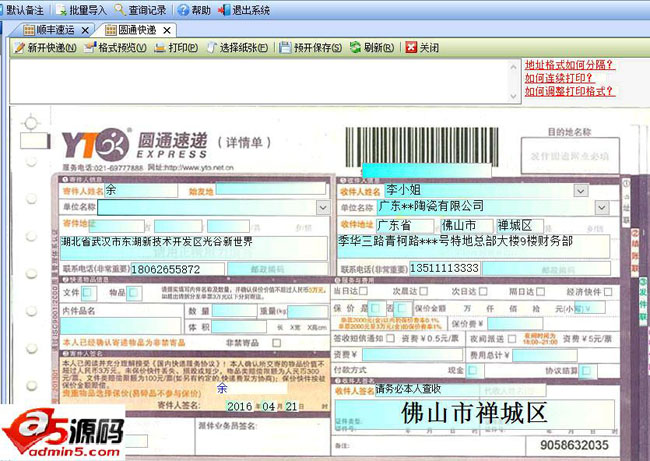Screen dimensions: 650x461
Task: Click the 体积 volume field
Action: [239, 327]
